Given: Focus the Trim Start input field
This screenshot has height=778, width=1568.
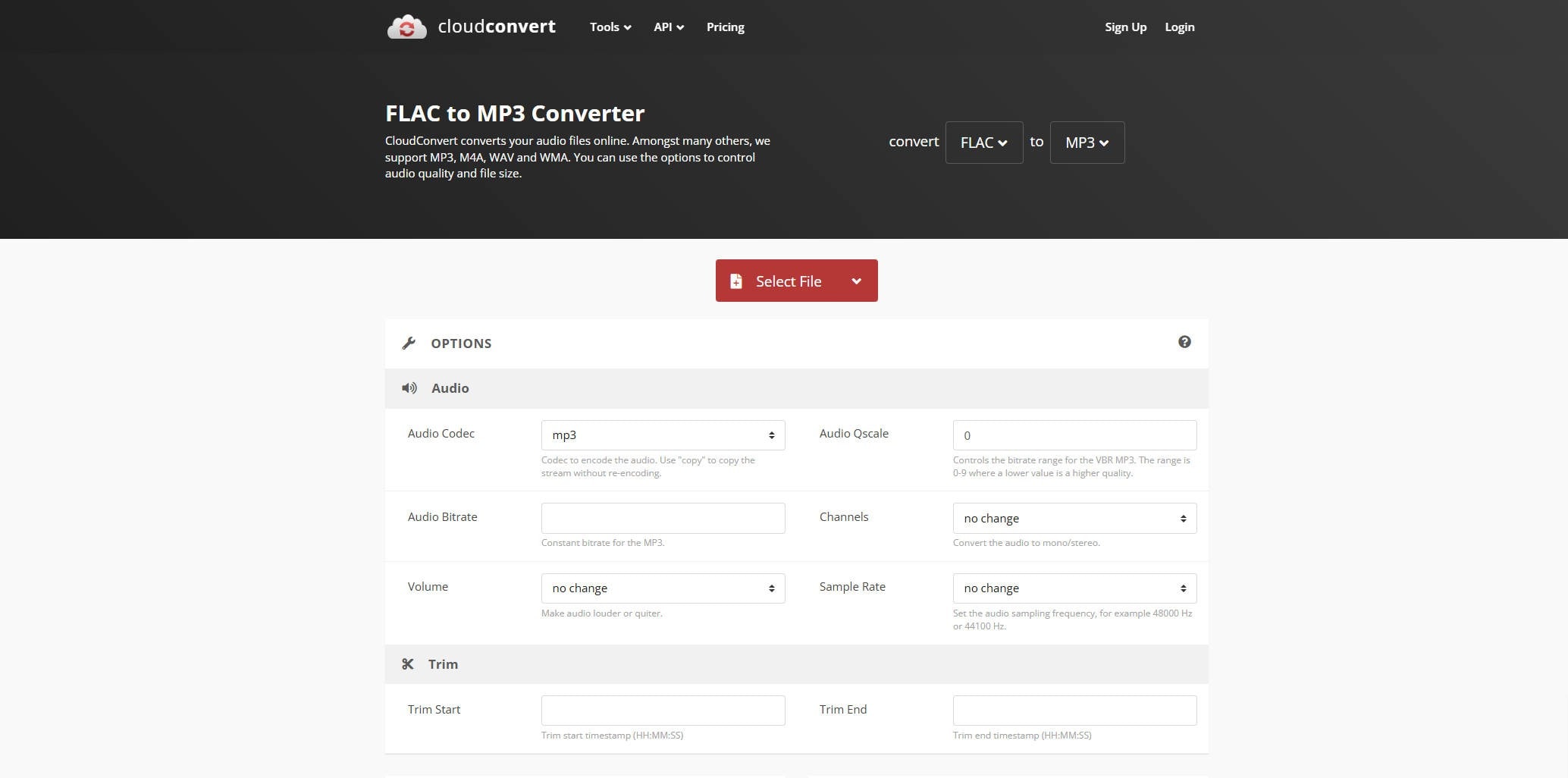Looking at the screenshot, I should (x=663, y=711).
